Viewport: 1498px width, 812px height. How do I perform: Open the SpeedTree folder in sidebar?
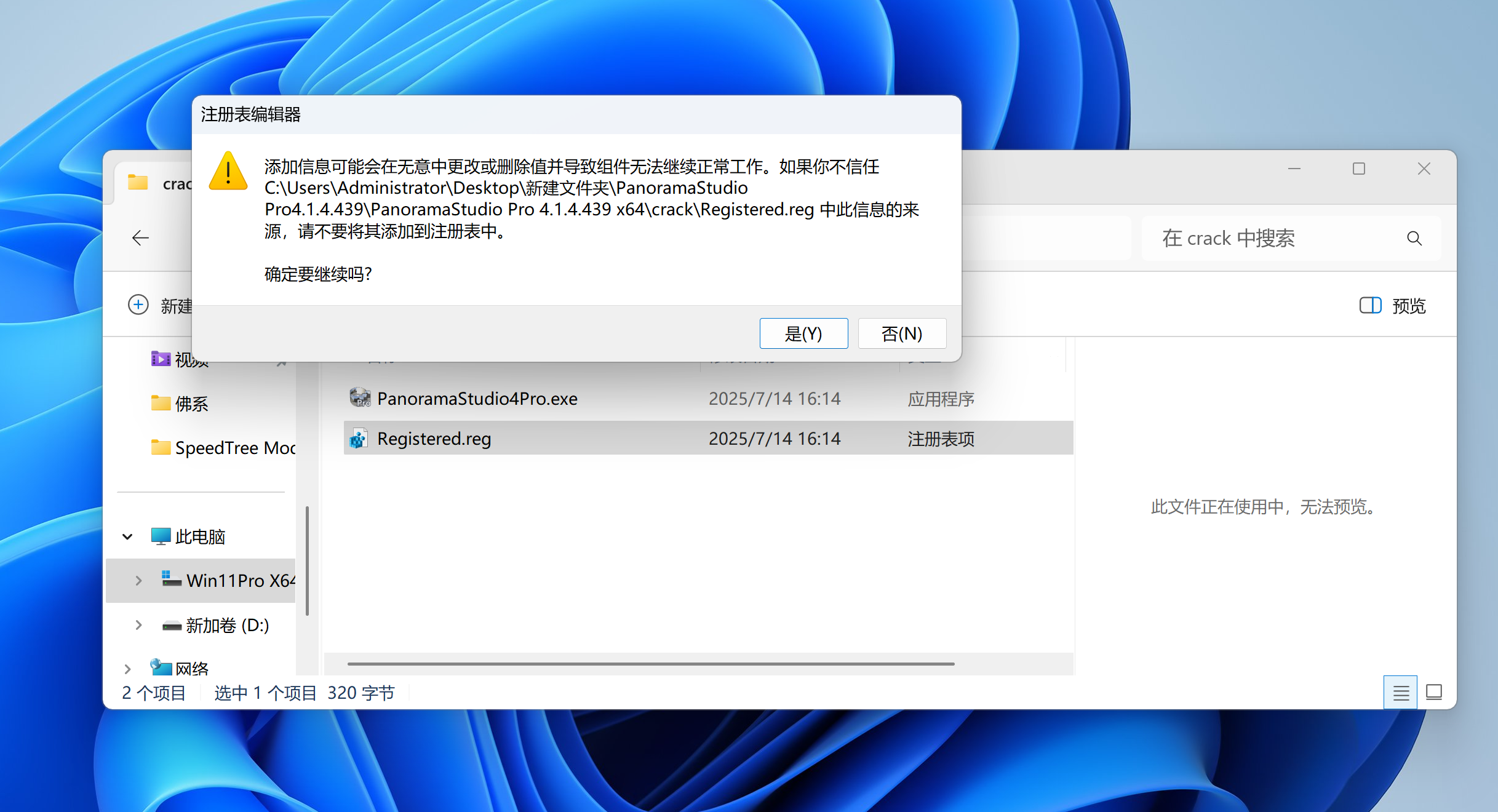223,448
